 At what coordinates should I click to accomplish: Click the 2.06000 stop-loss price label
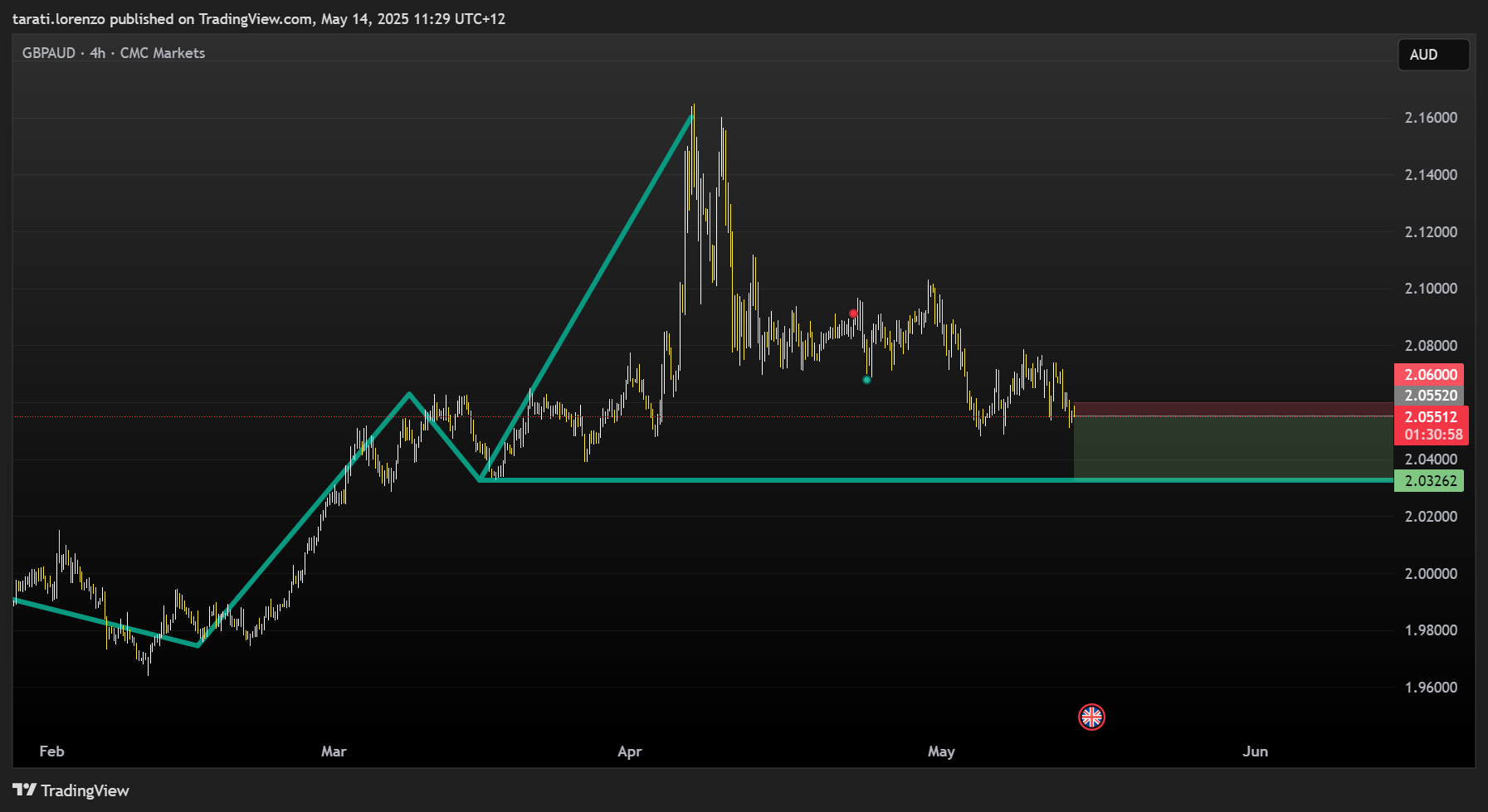(1429, 375)
